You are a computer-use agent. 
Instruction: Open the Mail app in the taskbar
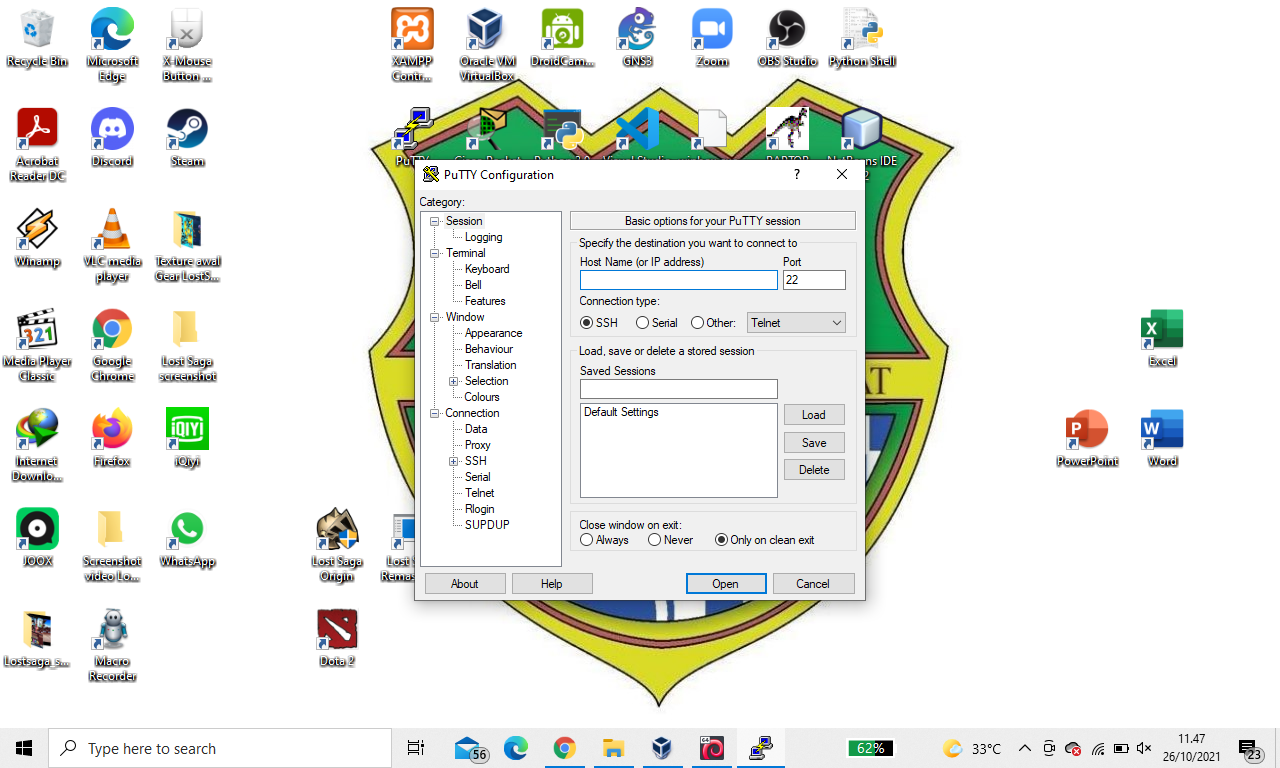tap(469, 748)
